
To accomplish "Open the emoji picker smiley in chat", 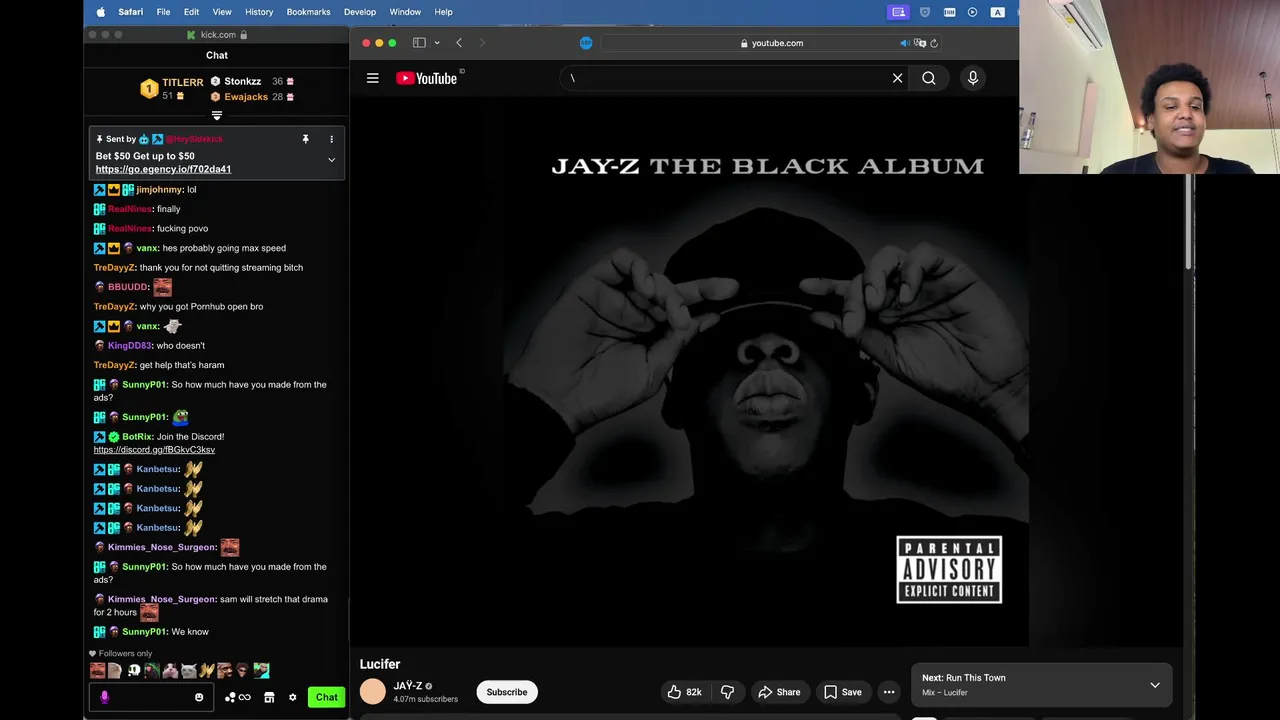I will pos(199,697).
